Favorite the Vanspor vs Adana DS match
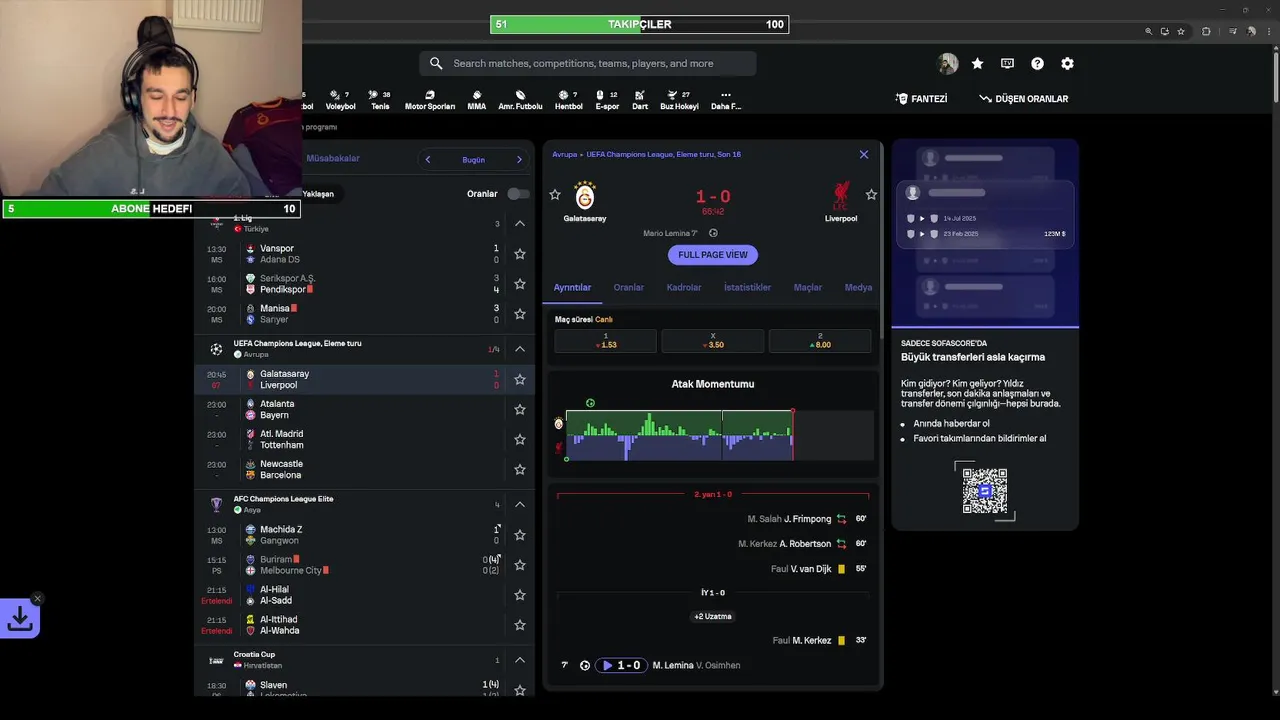Image resolution: width=1280 pixels, height=720 pixels. [520, 254]
